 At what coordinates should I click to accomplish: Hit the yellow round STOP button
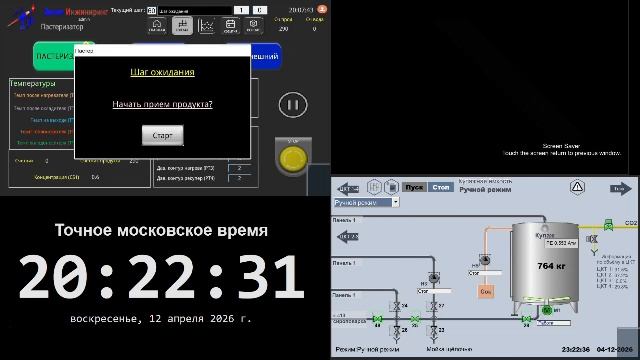293,159
